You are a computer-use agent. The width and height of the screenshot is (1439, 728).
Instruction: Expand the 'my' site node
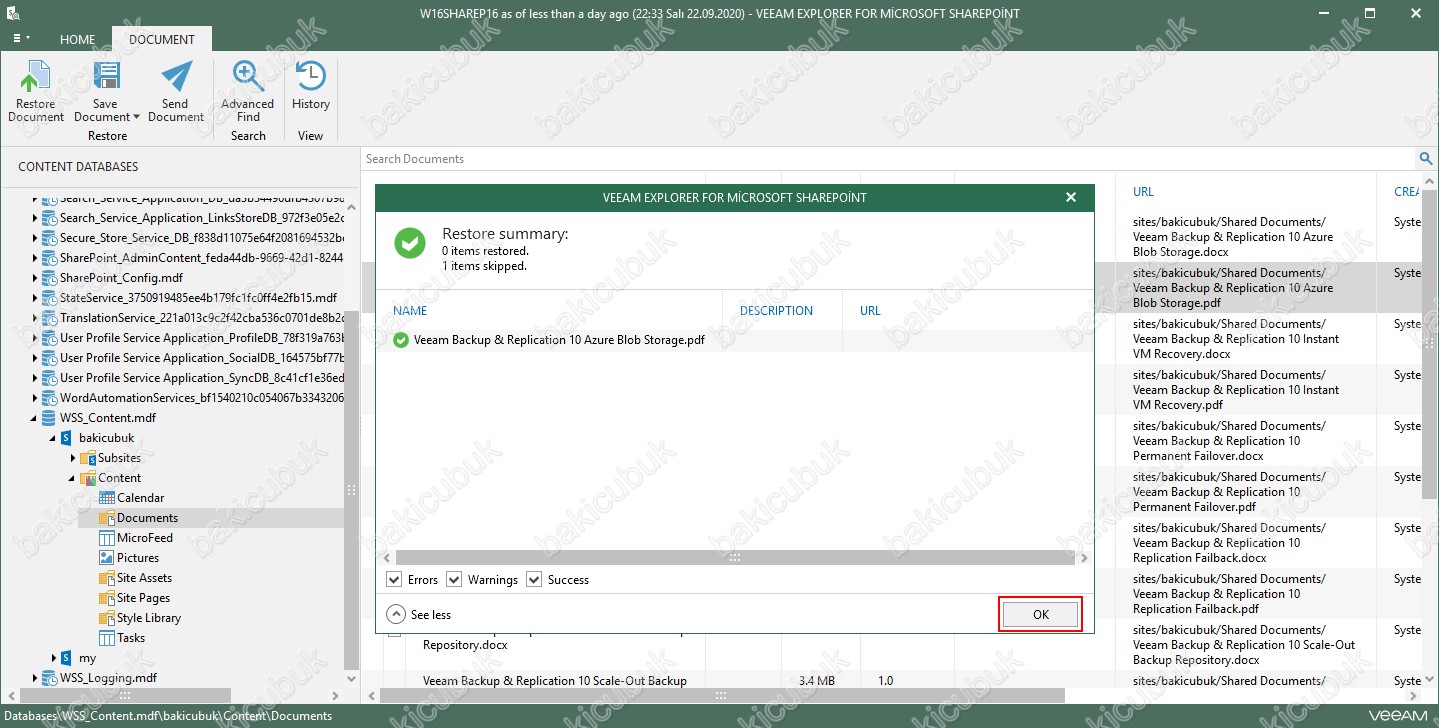(54, 658)
